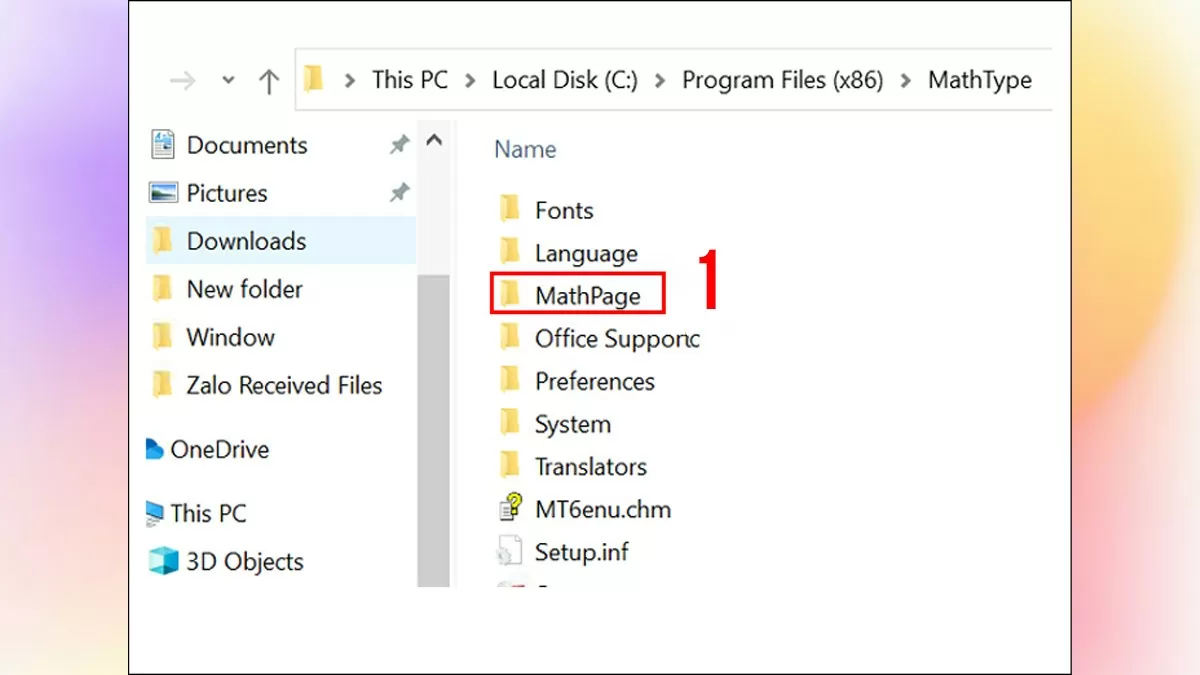The height and width of the screenshot is (675, 1200).
Task: Sort files by the Name column header
Action: coord(525,150)
